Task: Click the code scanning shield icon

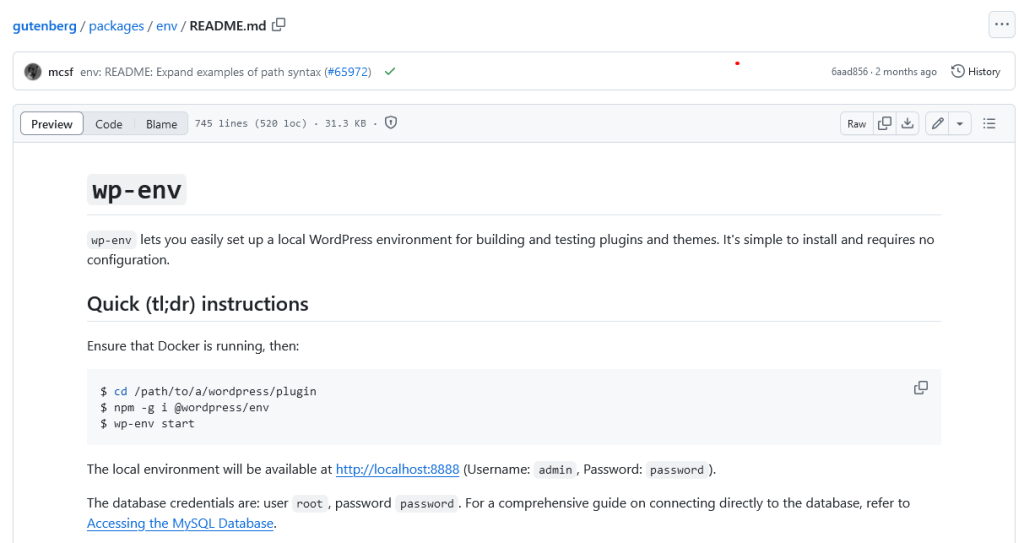Action: 391,123
